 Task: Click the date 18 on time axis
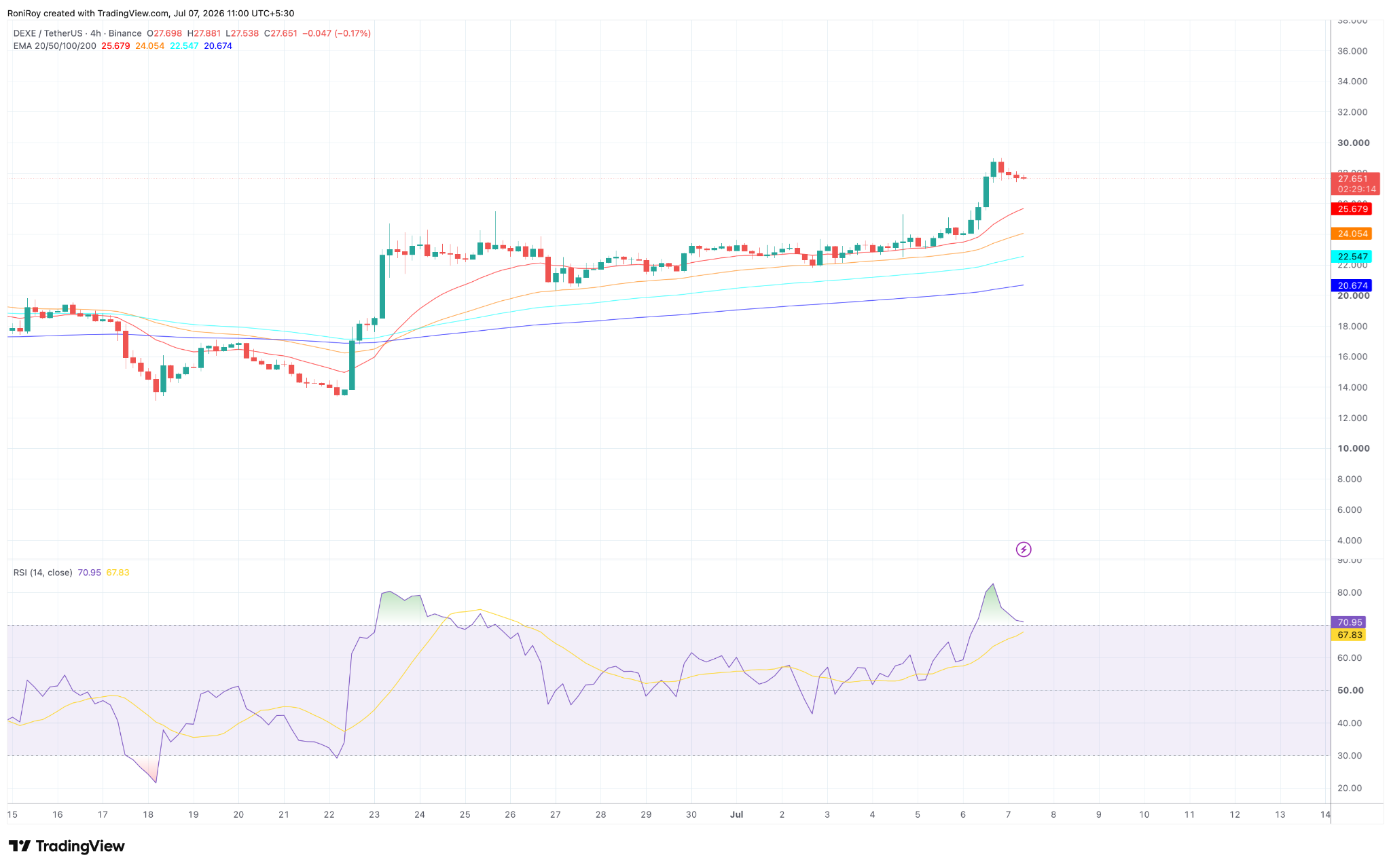(148, 814)
